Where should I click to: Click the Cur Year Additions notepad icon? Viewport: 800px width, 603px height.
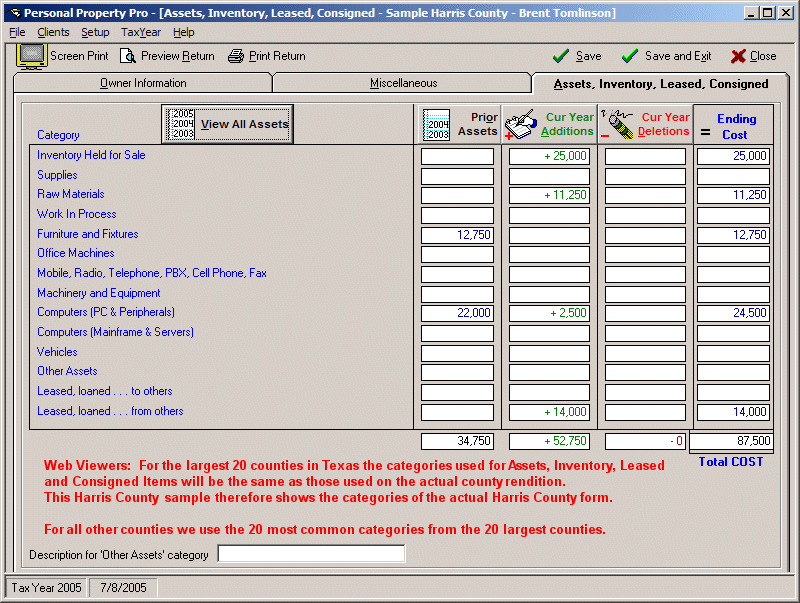(520, 124)
